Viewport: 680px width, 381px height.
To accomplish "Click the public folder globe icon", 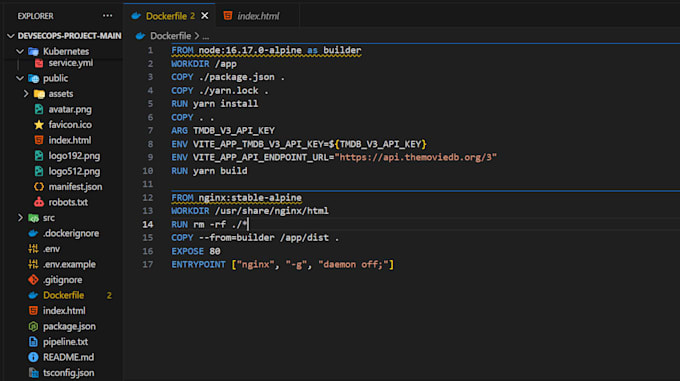I will pos(33,78).
